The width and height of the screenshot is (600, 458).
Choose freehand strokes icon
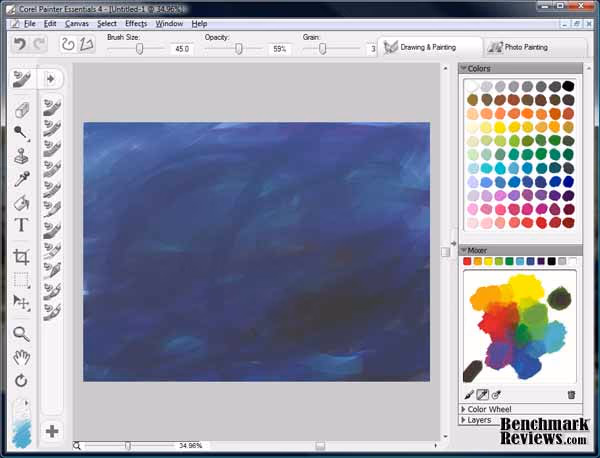point(68,44)
